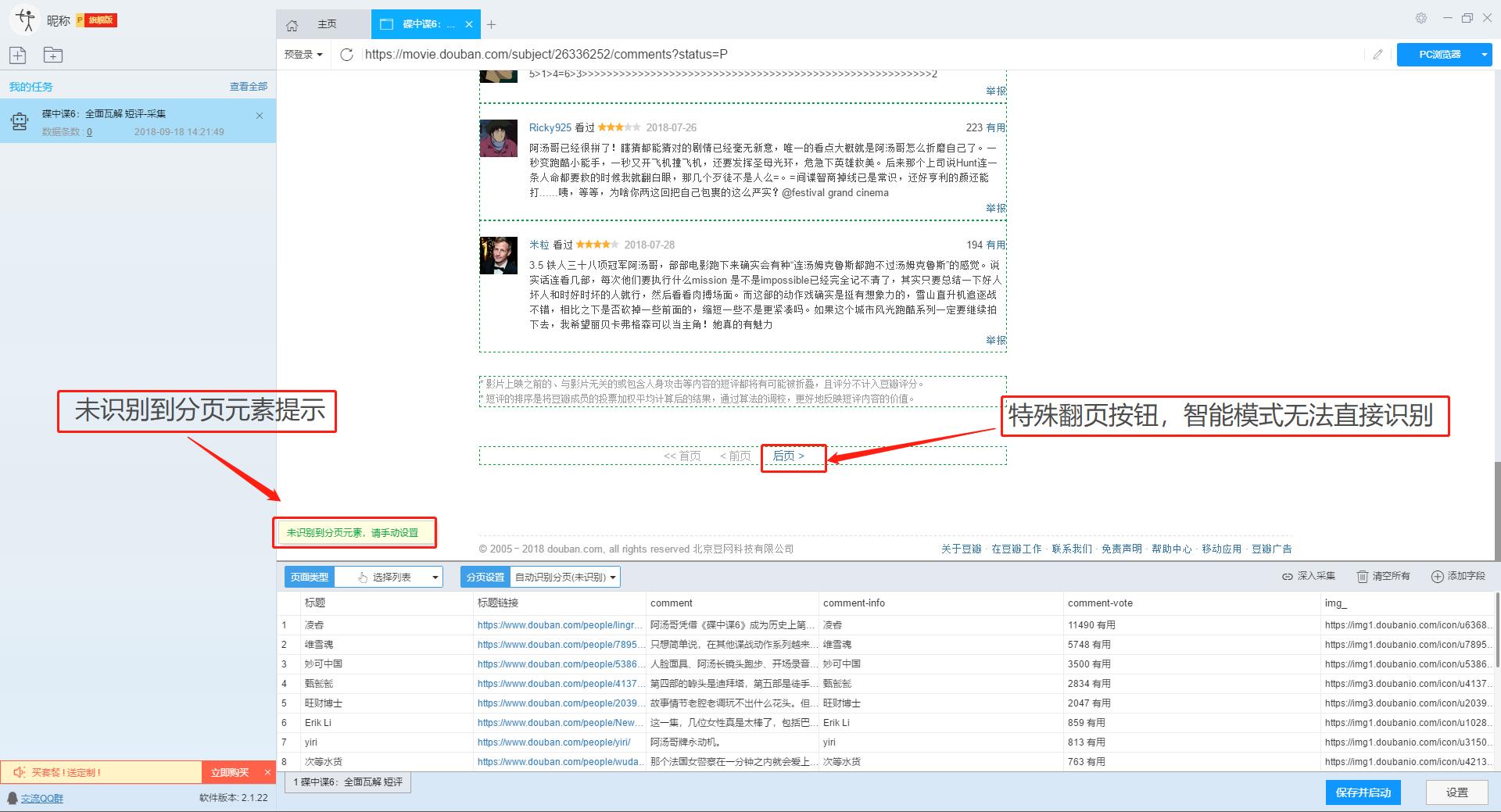1501x812 pixels.
Task: Click the 数据条数 0 link
Action: 89,132
